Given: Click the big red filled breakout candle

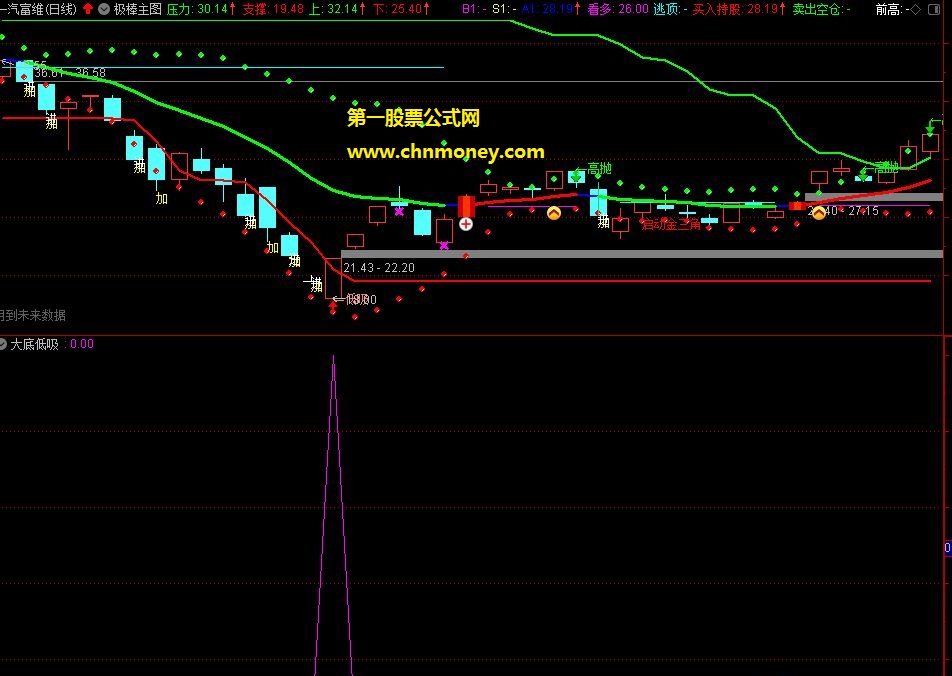Looking at the screenshot, I should [x=466, y=205].
